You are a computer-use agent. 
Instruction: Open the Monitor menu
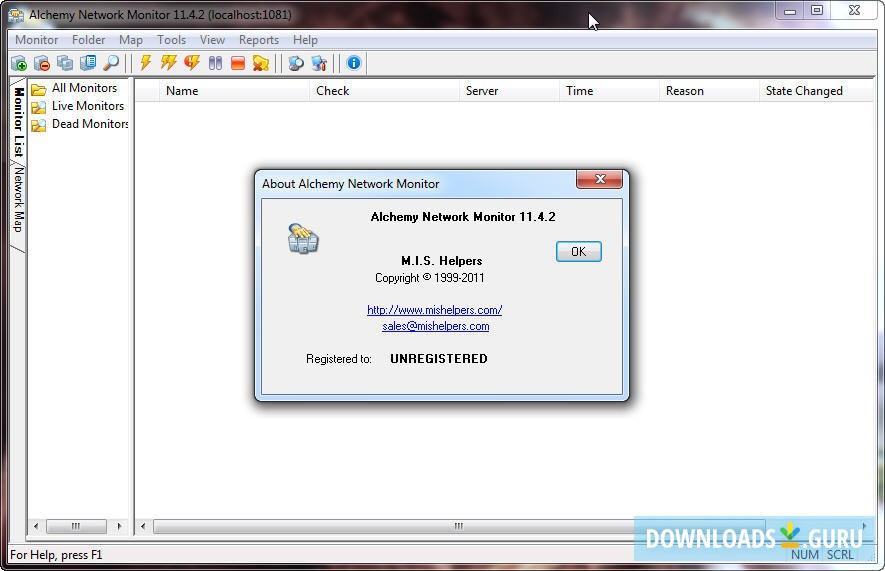tap(37, 40)
